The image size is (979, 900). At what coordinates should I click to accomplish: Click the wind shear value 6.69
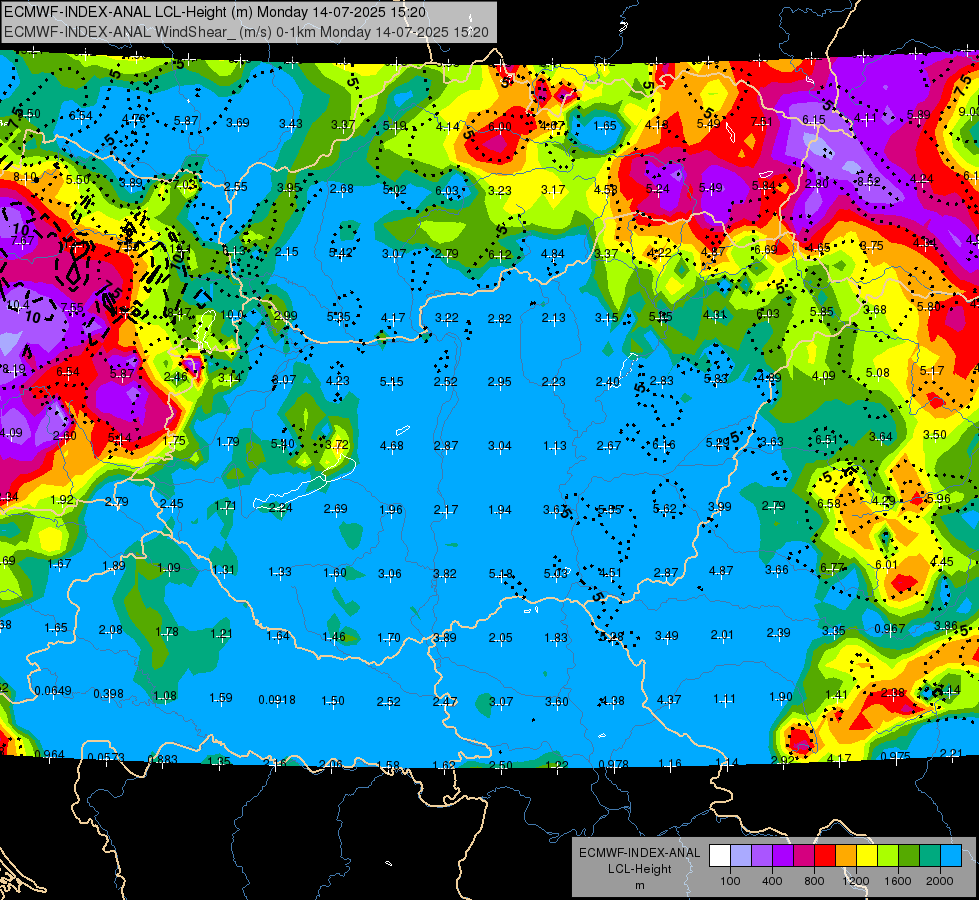pyautogui.click(x=765, y=250)
